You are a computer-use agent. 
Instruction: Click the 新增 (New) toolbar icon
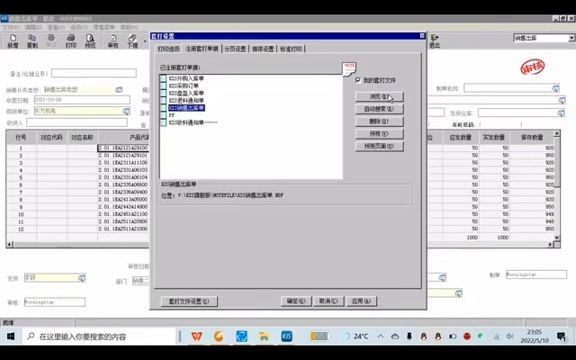point(13,41)
